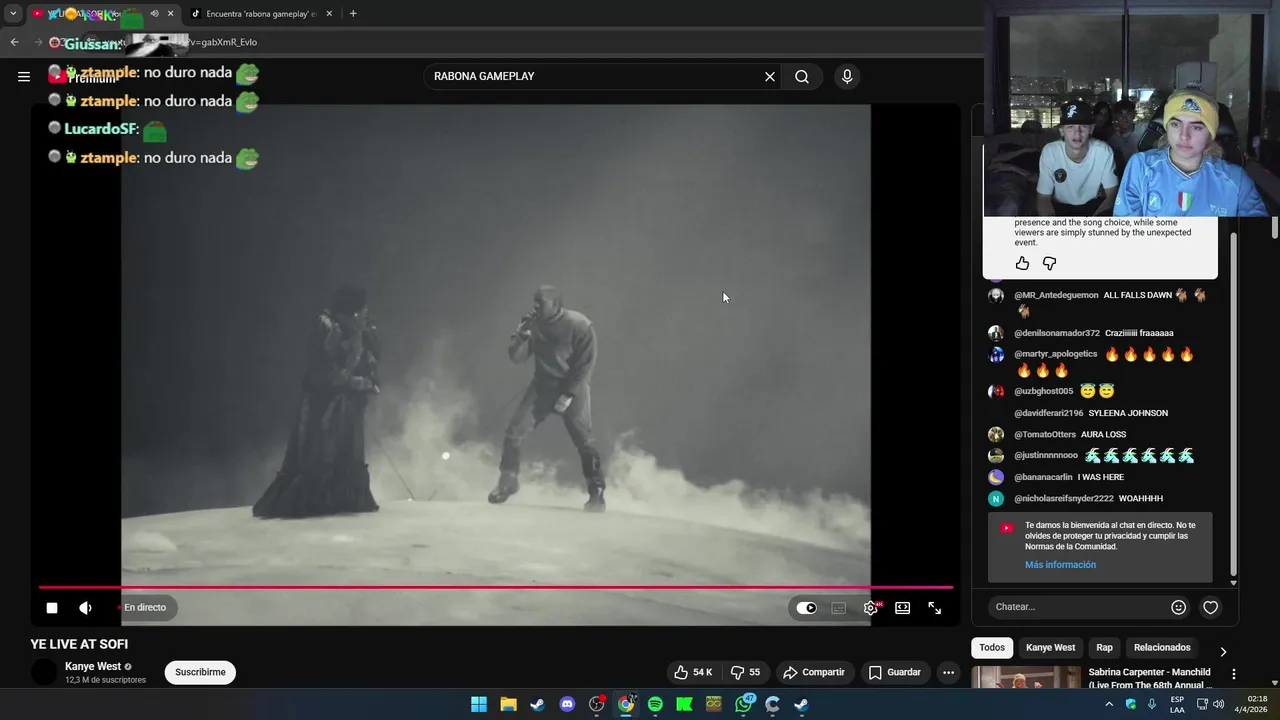The image size is (1280, 720).
Task: Open WhatsApp from the taskbar
Action: pyautogui.click(x=743, y=704)
